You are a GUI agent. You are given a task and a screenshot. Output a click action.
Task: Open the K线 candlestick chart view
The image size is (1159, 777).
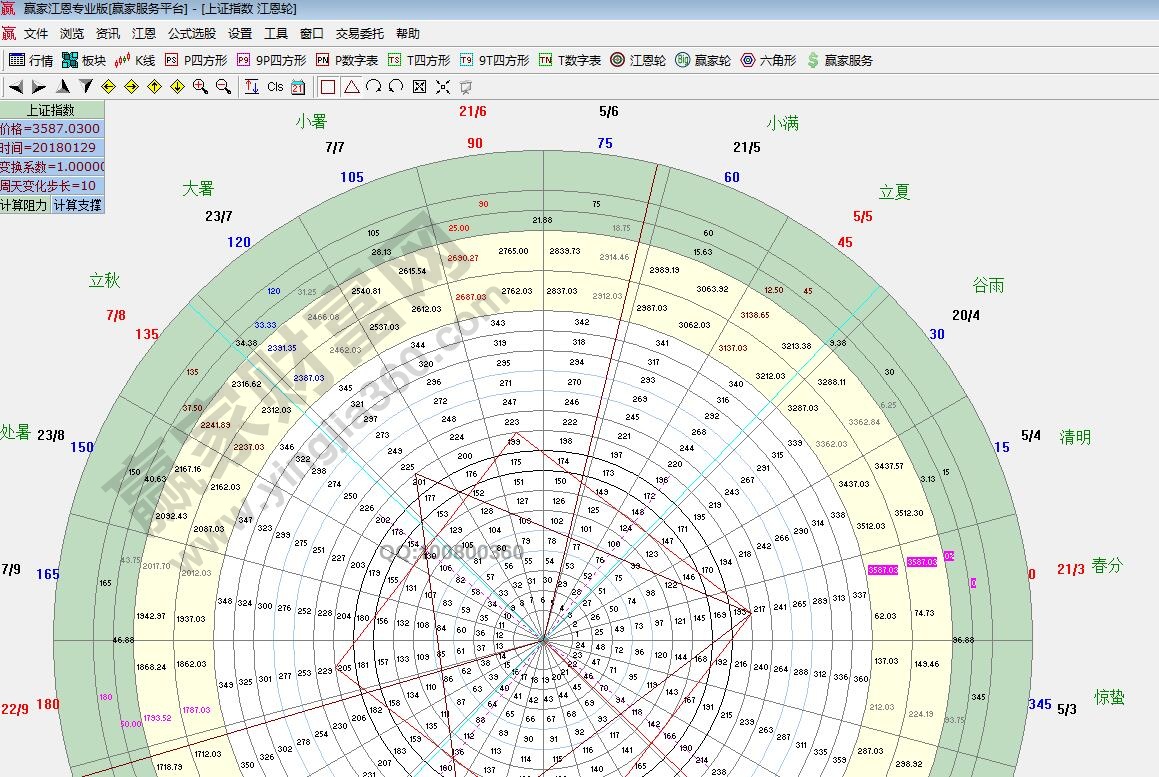135,60
